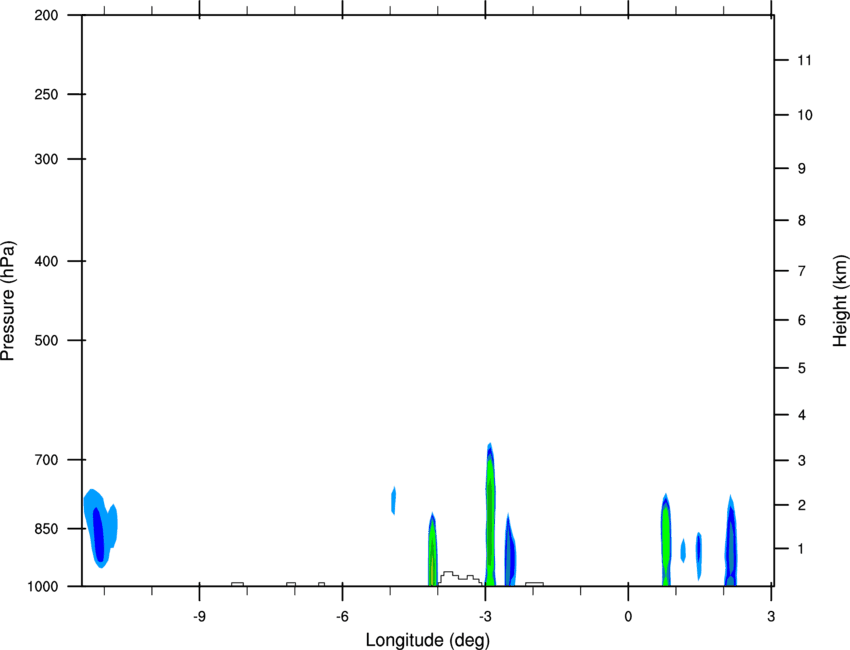Pick the 1 km height label

point(802,549)
